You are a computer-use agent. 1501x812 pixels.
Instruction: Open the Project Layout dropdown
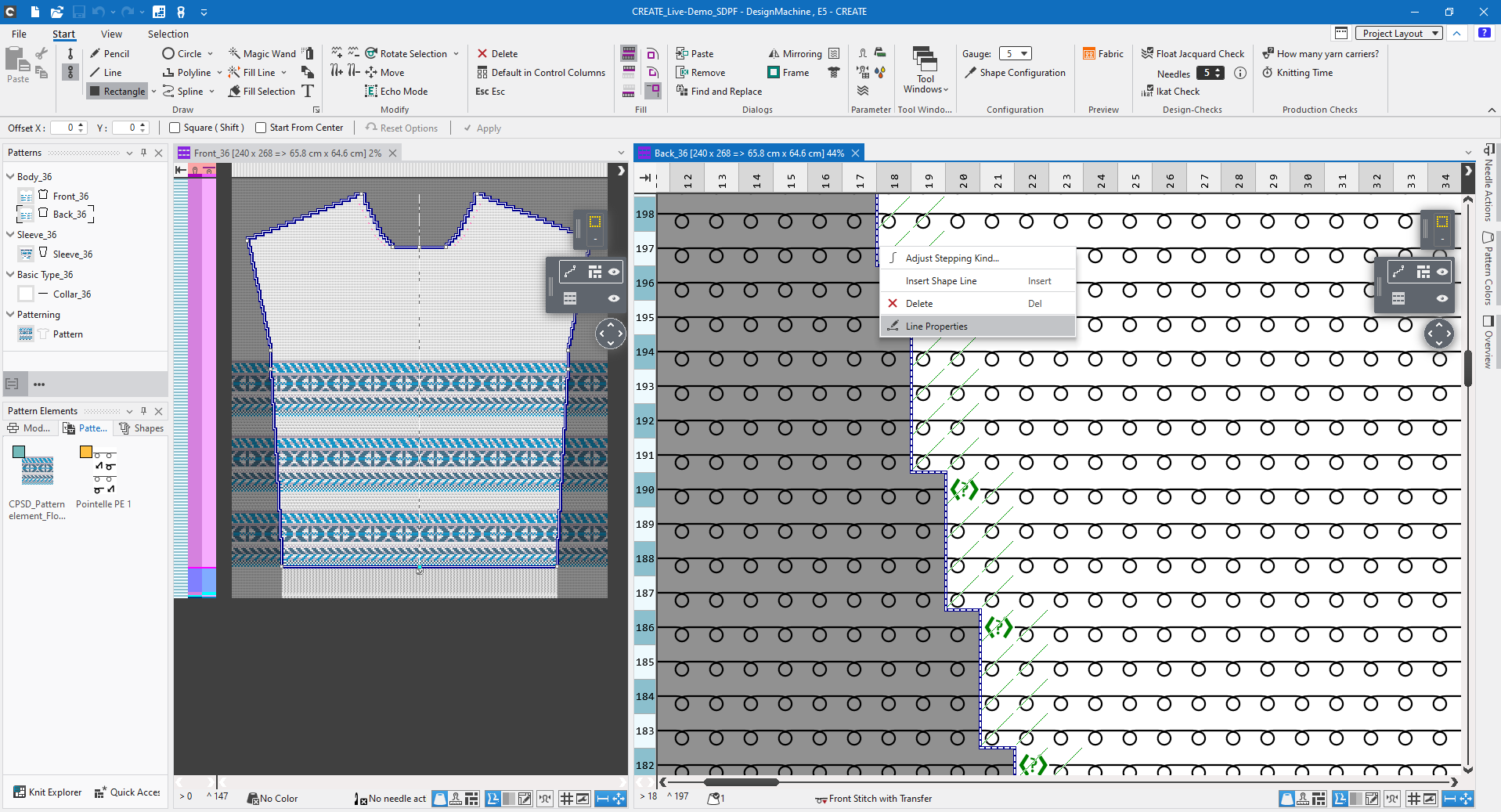[x=1398, y=33]
